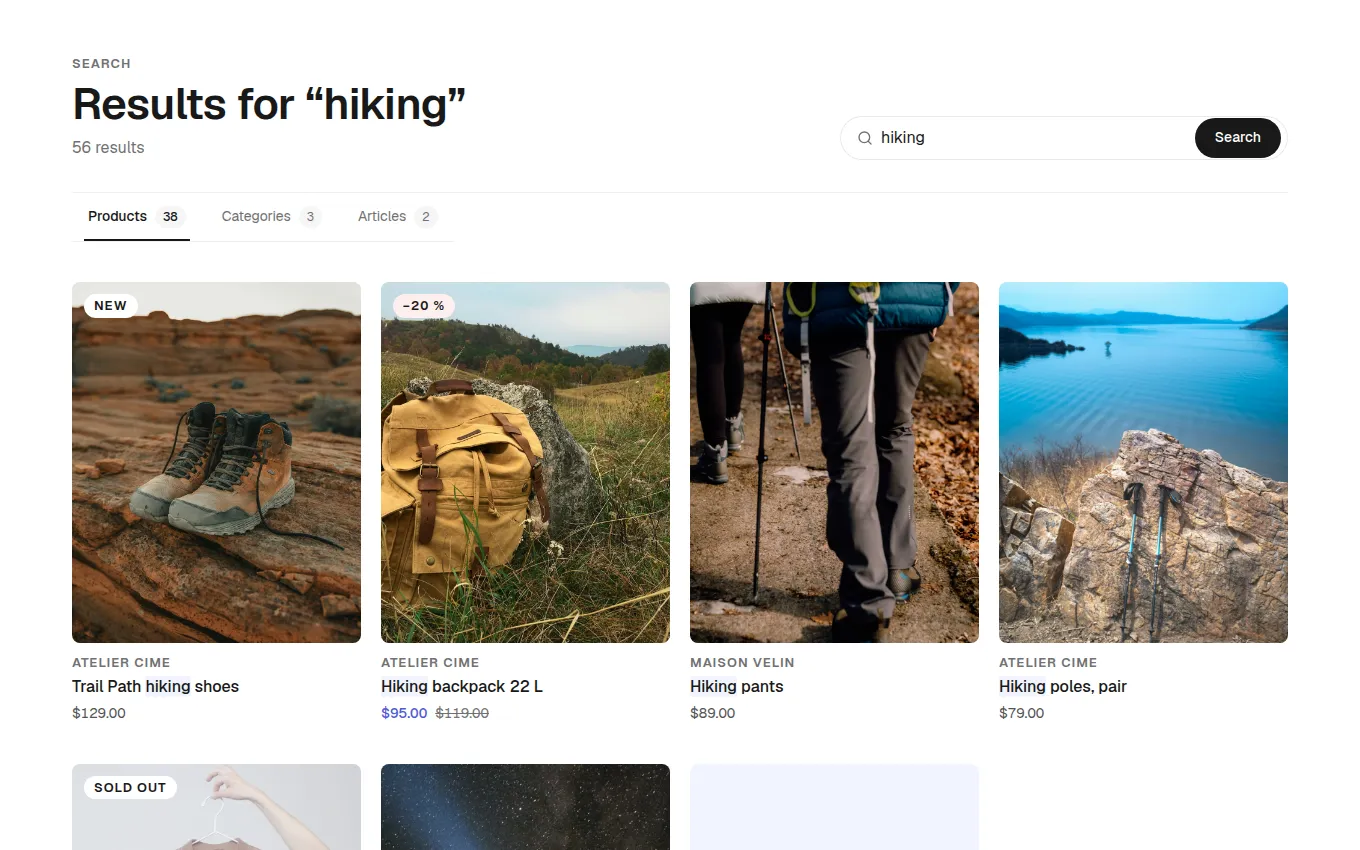This screenshot has height=850, width=1360.
Task: Click the $129.00 price
Action: pos(99,713)
